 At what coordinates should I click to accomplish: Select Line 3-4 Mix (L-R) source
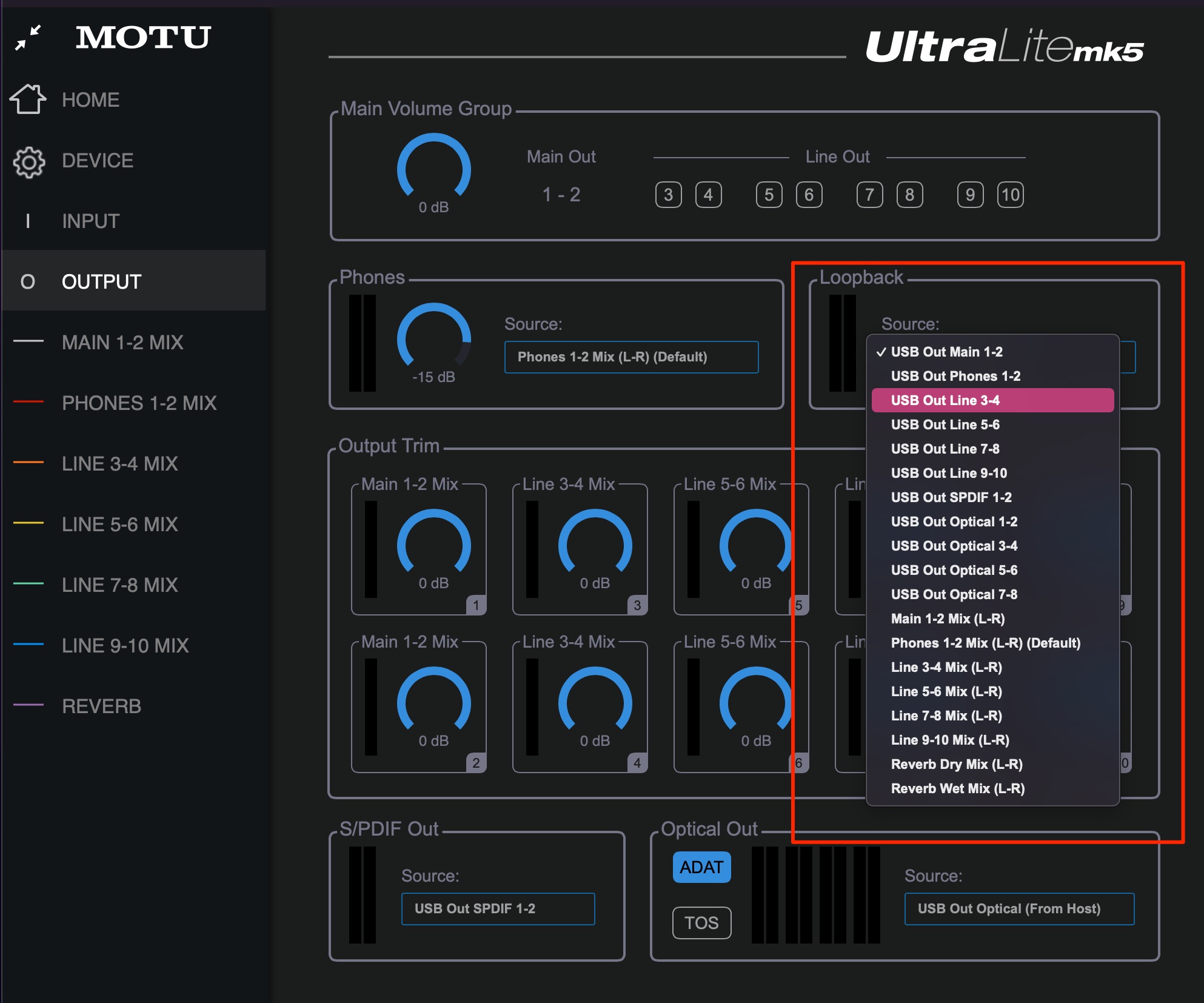[993, 667]
